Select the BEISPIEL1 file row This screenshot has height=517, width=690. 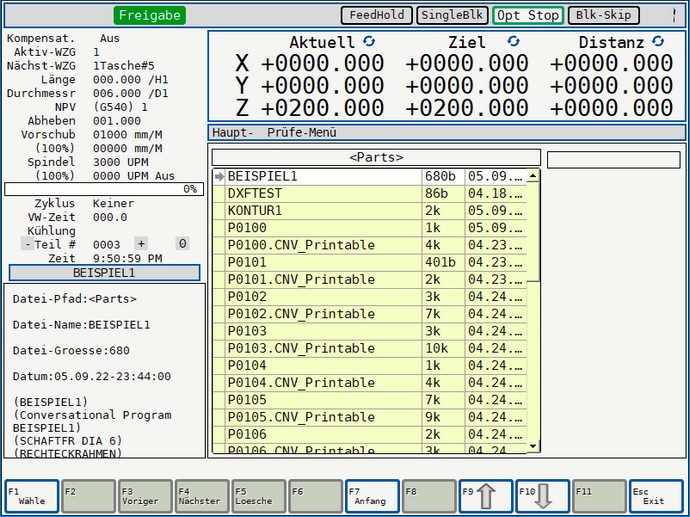pos(370,176)
